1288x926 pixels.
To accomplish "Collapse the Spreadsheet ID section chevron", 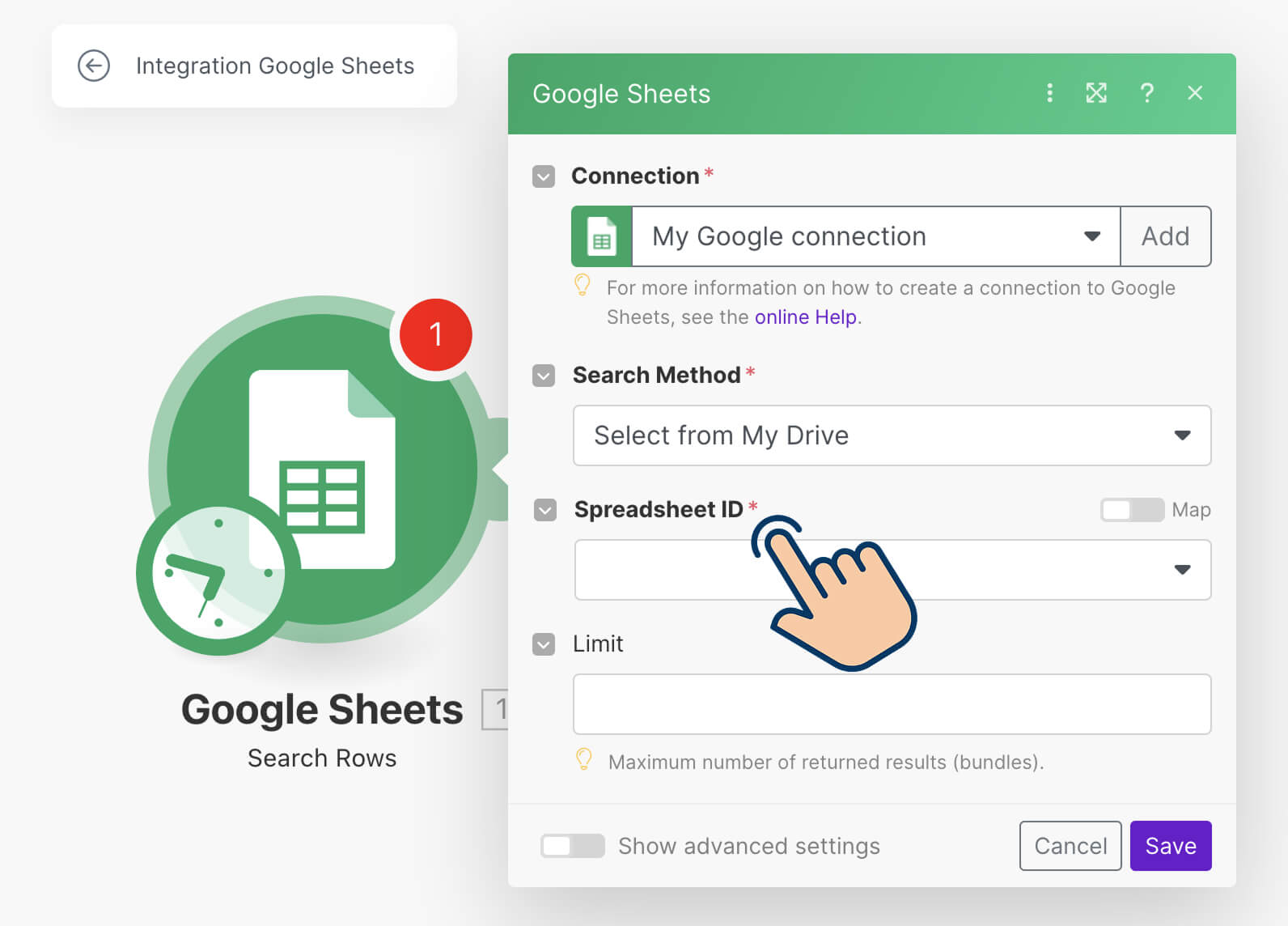I will click(545, 510).
